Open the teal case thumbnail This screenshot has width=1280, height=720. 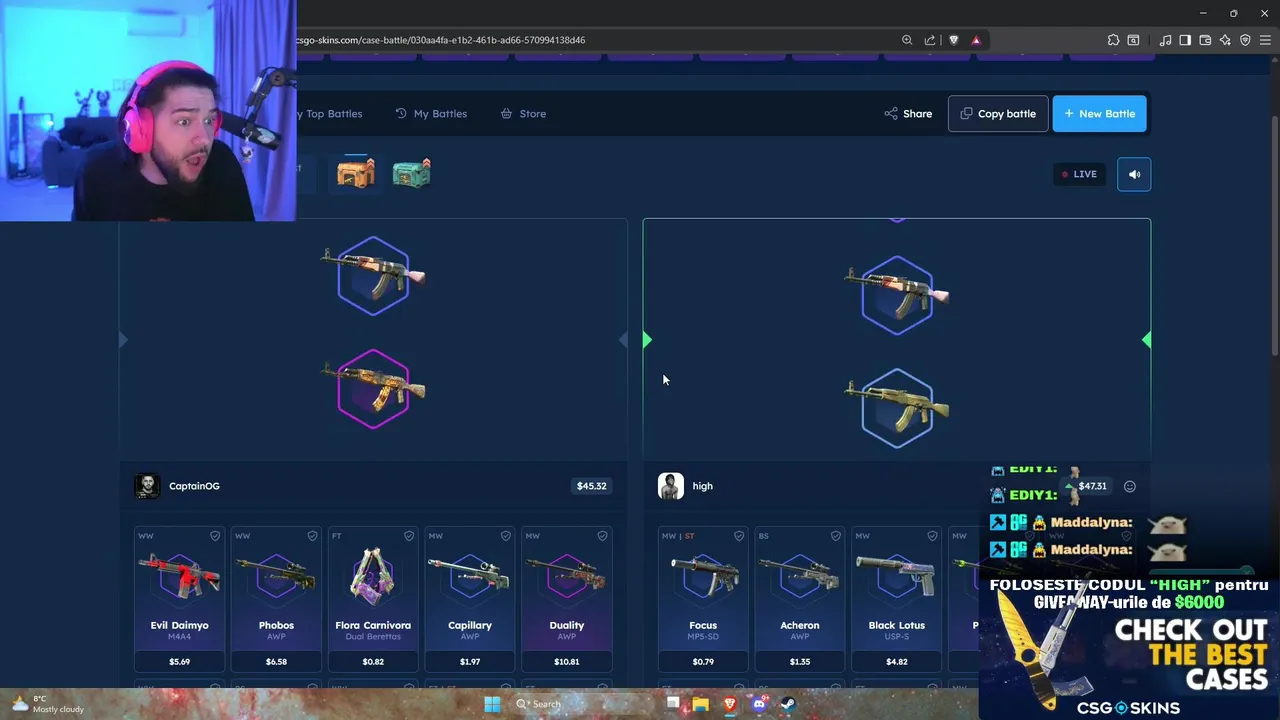(x=411, y=173)
